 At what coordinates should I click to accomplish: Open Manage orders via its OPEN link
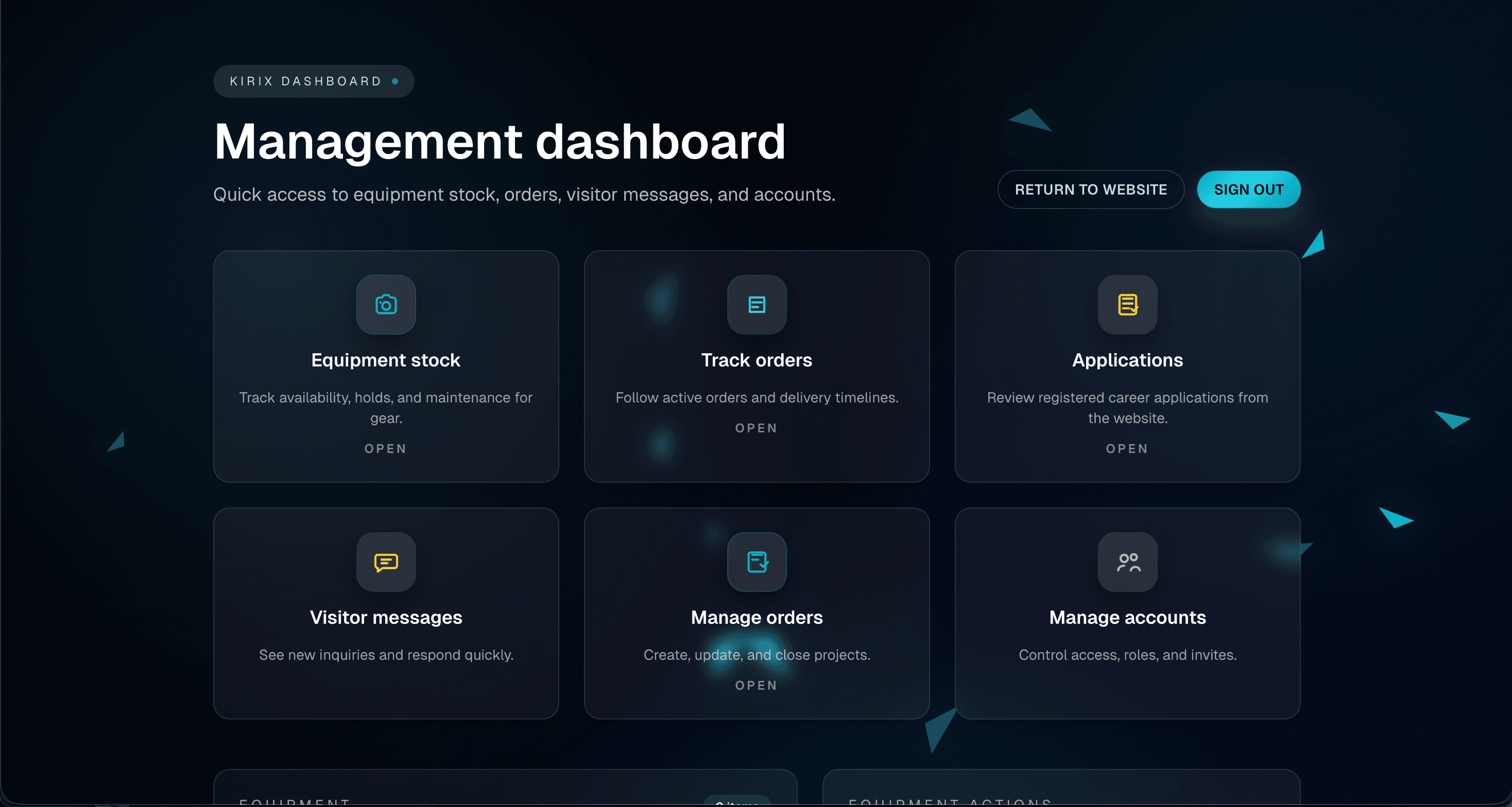pos(757,686)
